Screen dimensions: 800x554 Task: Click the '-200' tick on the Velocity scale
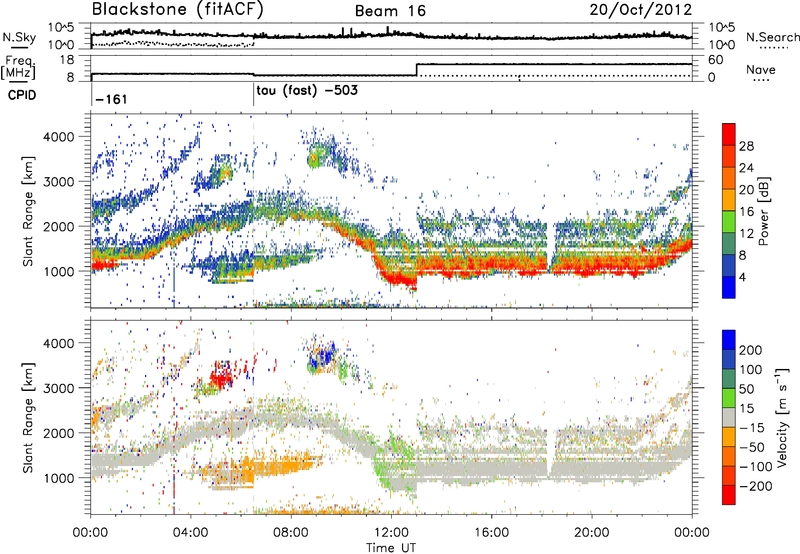point(756,486)
